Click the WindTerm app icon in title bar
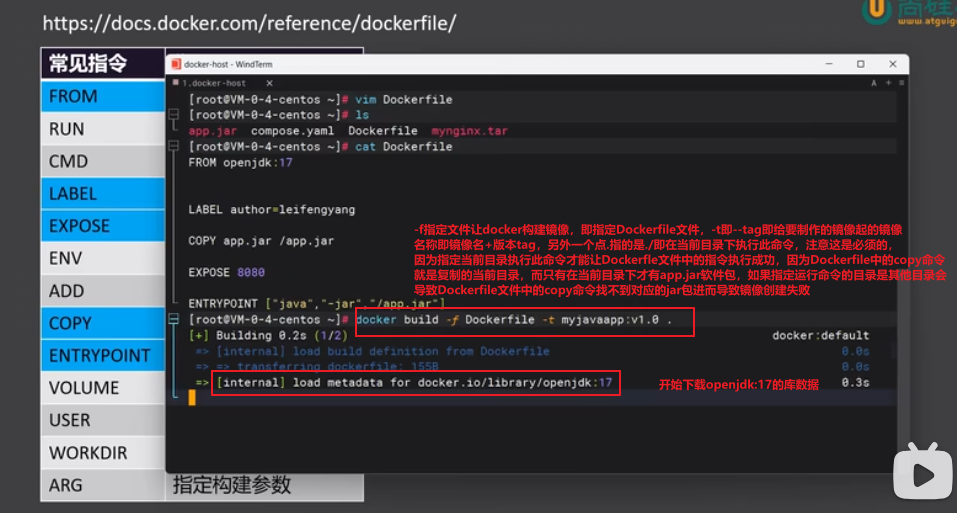Viewport: 957px width, 513px height. 176,64
